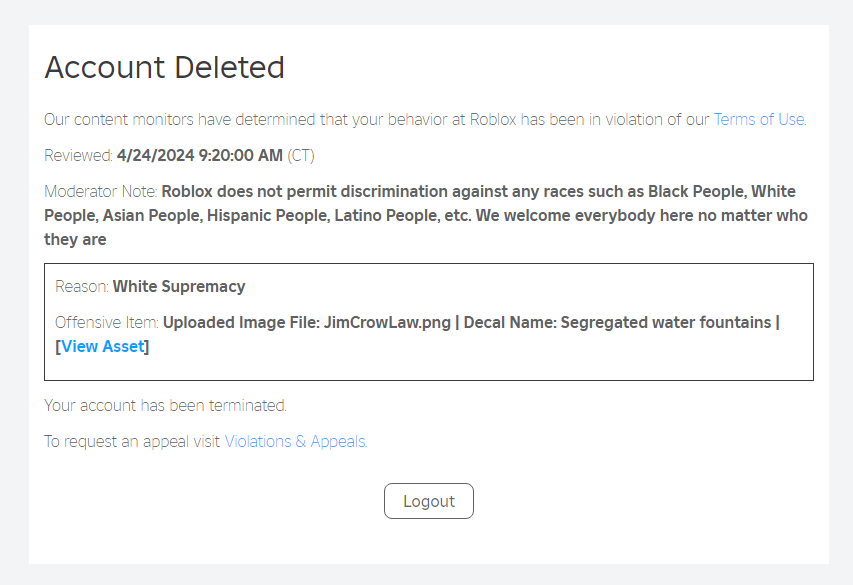The height and width of the screenshot is (585, 853).
Task: Click the Moderator Note: label
Action: tap(100, 191)
